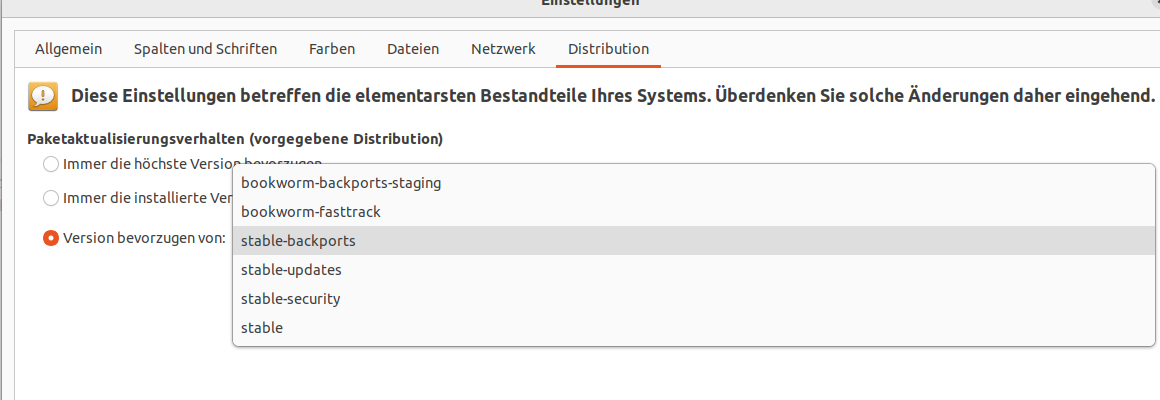Switch to the Netzwerk tab
Screen dimensions: 1160x400
point(503,50)
